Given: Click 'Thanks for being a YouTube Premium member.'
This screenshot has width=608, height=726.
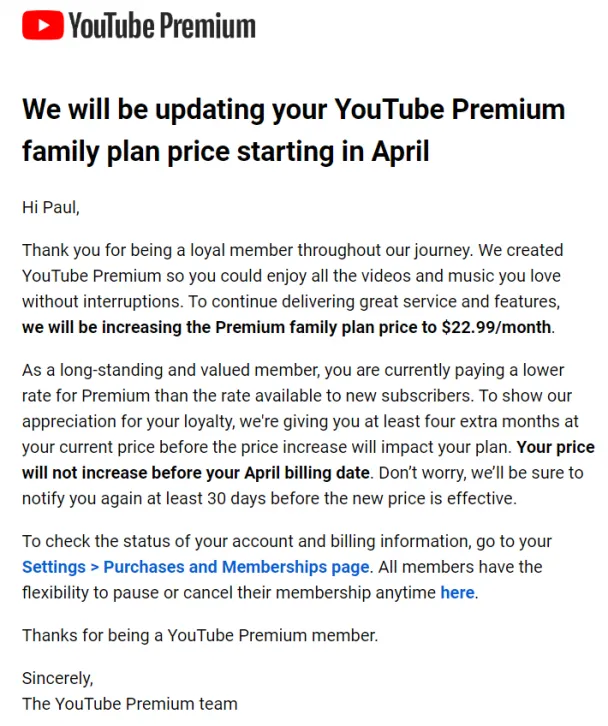Looking at the screenshot, I should pyautogui.click(x=200, y=635).
